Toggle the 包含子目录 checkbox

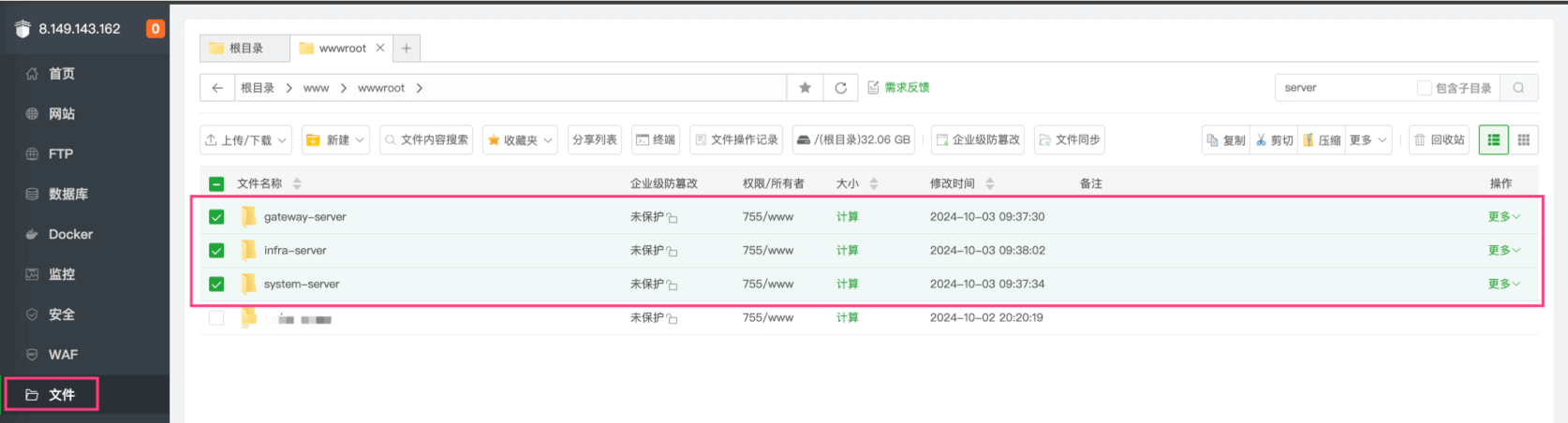click(x=1424, y=88)
